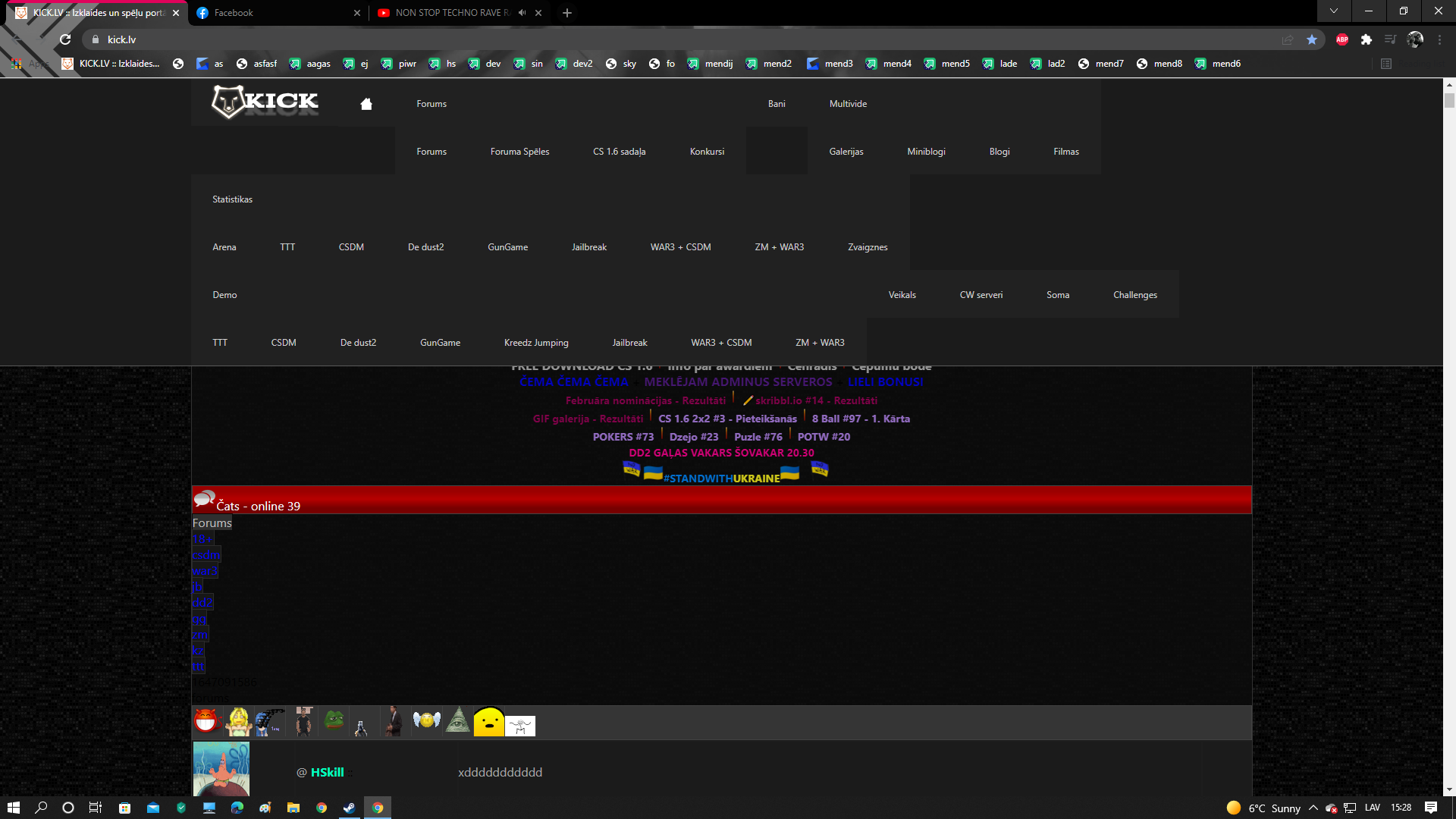Image resolution: width=1456 pixels, height=819 pixels.
Task: Open the Multivide menu item
Action: [848, 104]
